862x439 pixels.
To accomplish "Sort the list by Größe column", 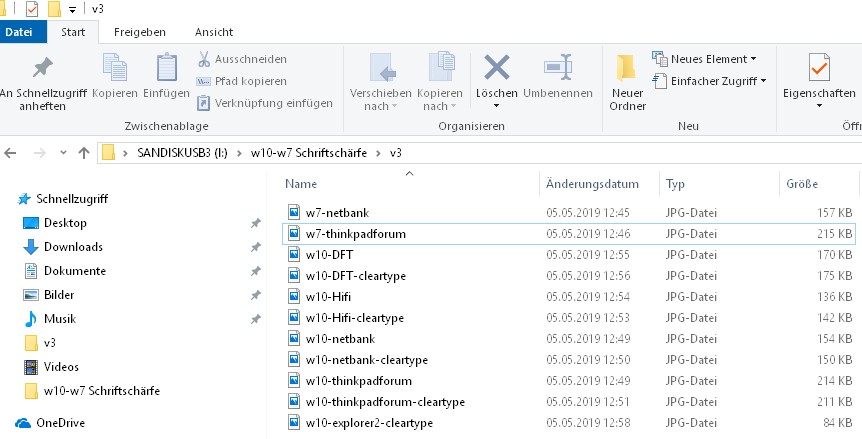I will [802, 184].
